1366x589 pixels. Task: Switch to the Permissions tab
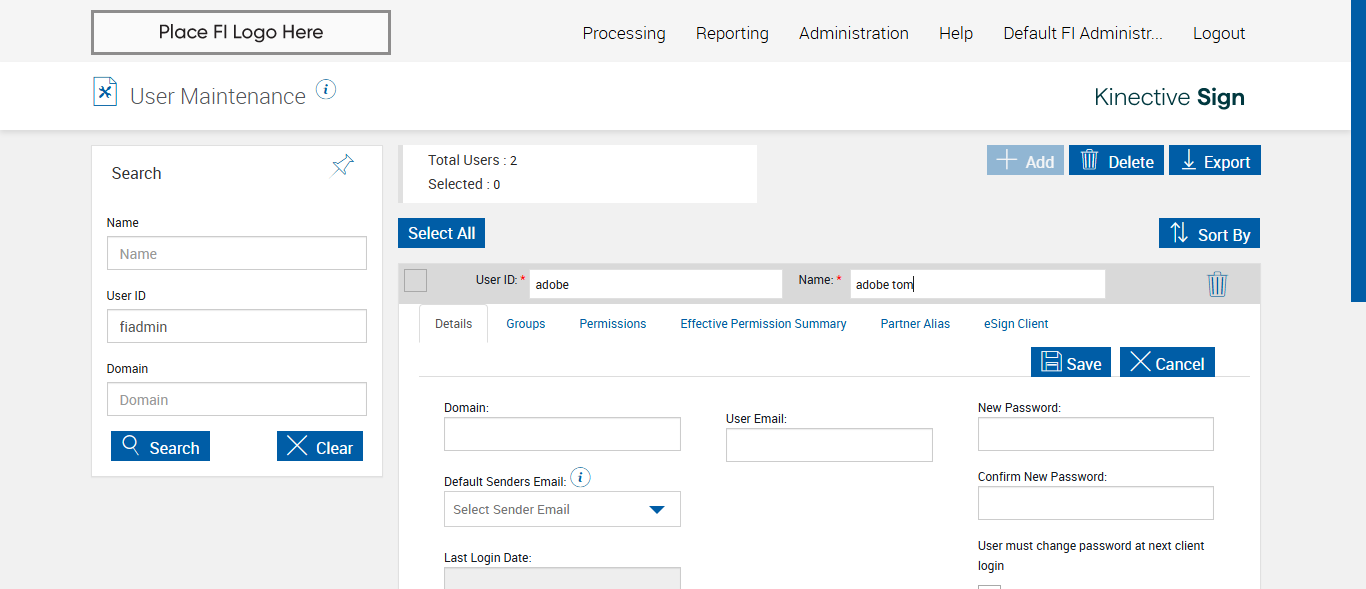[x=612, y=324]
